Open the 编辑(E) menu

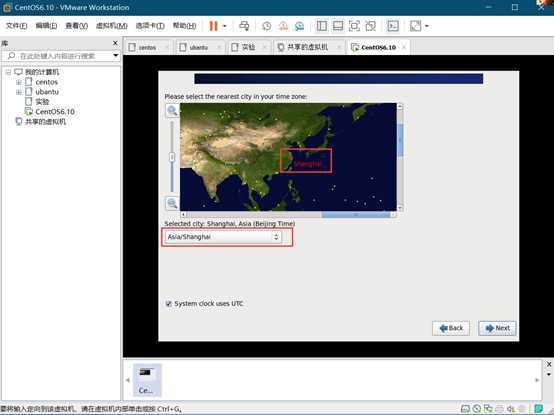point(46,26)
